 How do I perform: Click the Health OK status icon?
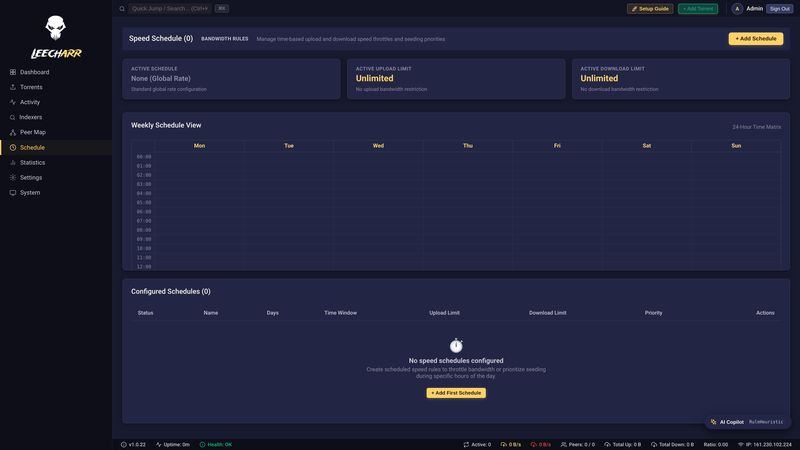tap(203, 444)
